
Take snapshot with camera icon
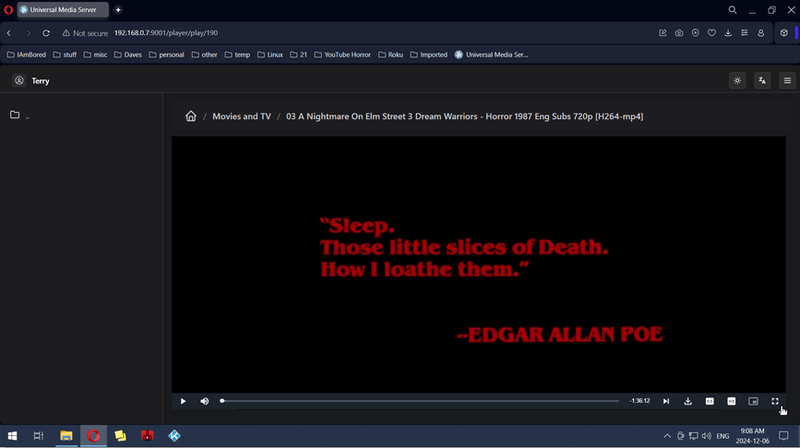click(679, 33)
